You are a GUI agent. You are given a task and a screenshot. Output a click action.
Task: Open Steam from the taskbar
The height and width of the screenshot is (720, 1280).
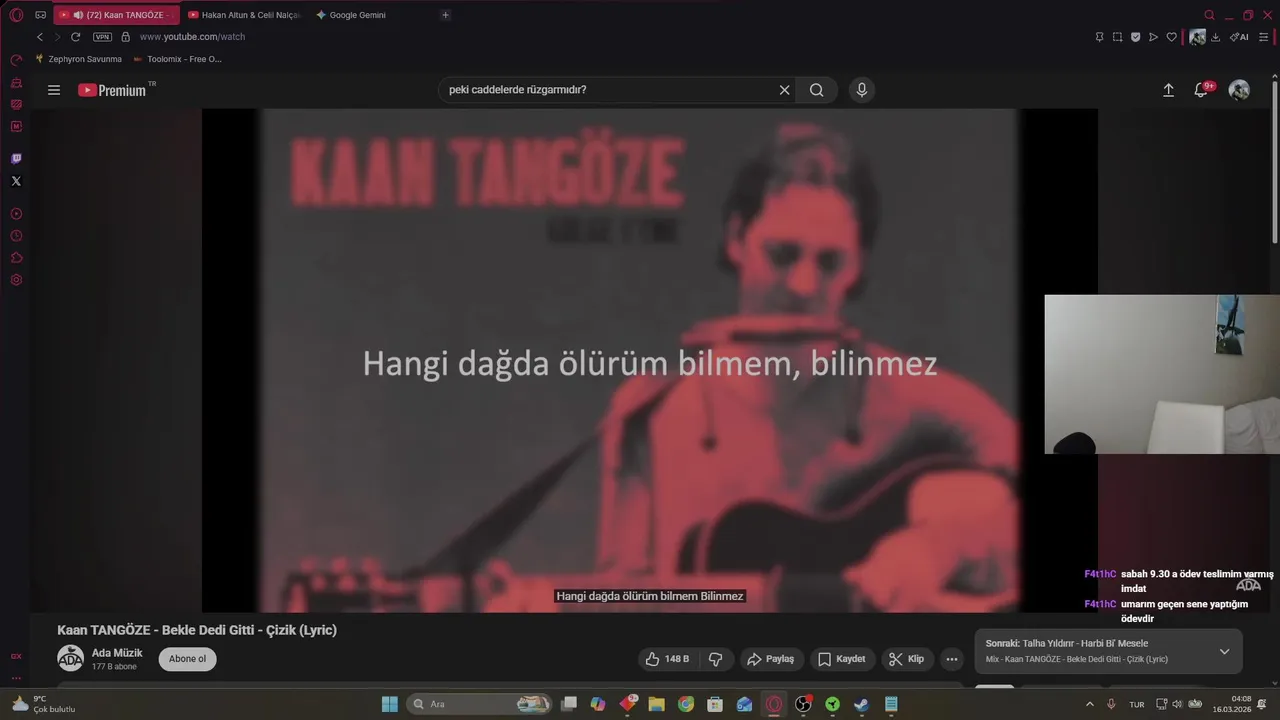pyautogui.click(x=861, y=704)
